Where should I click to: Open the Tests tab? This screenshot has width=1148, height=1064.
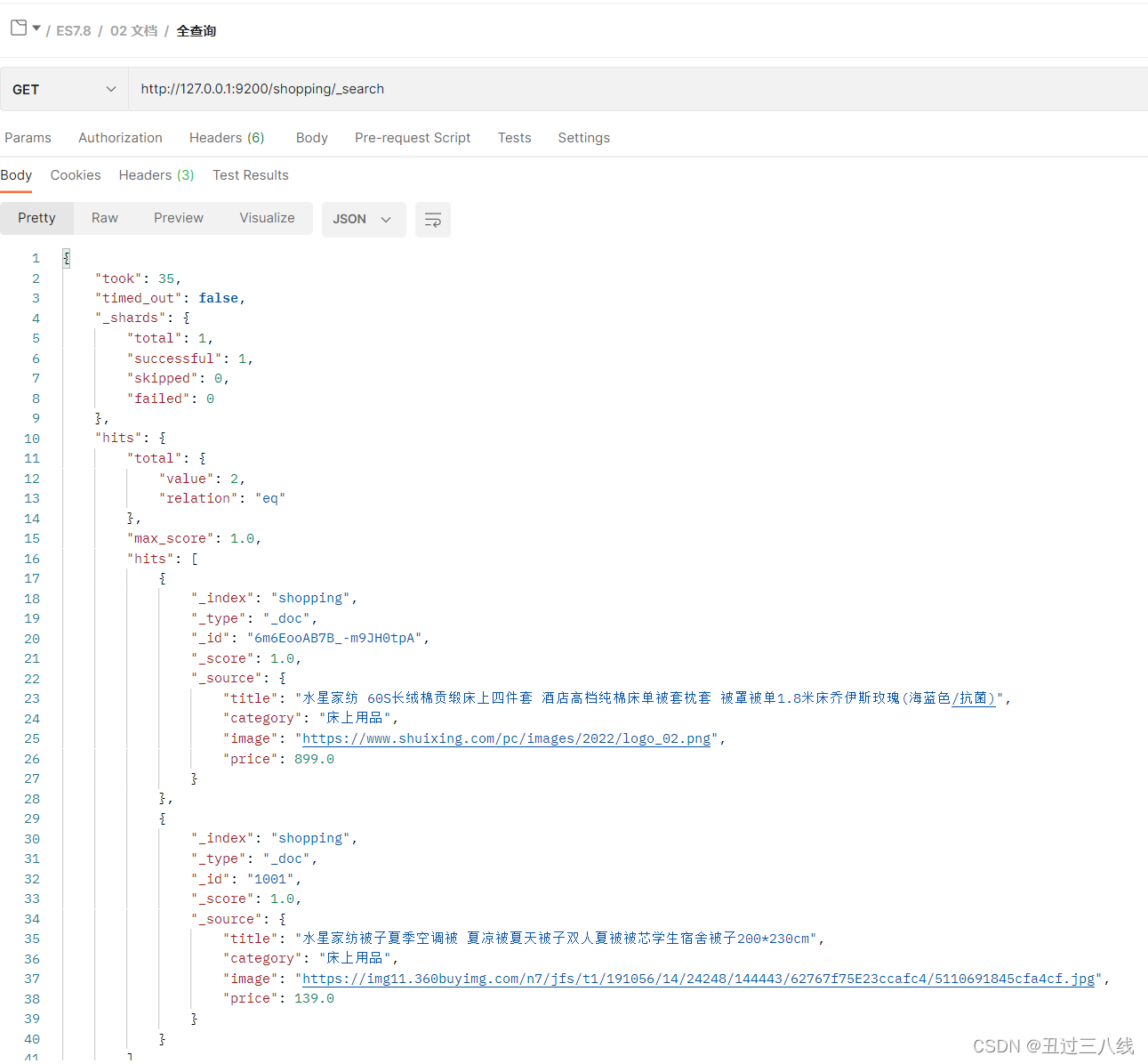coord(514,137)
